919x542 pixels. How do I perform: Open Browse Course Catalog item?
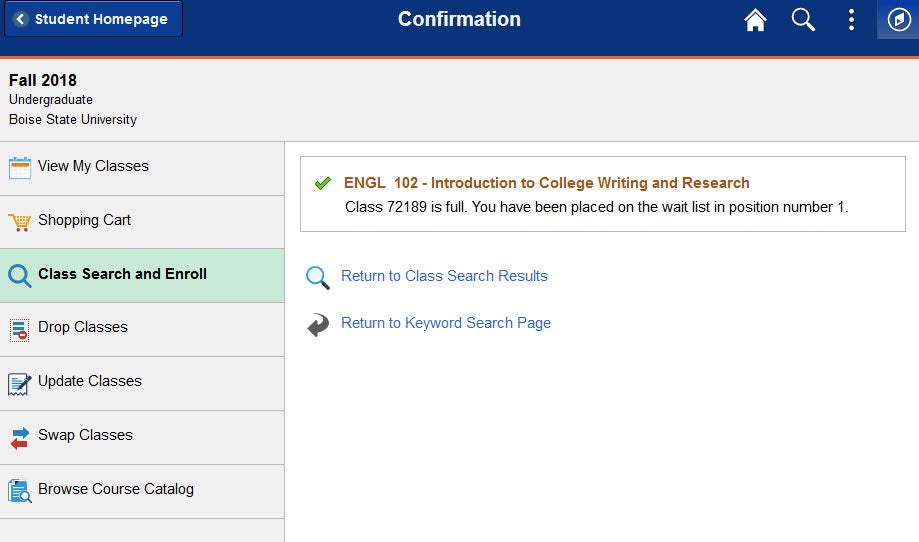tap(142, 492)
